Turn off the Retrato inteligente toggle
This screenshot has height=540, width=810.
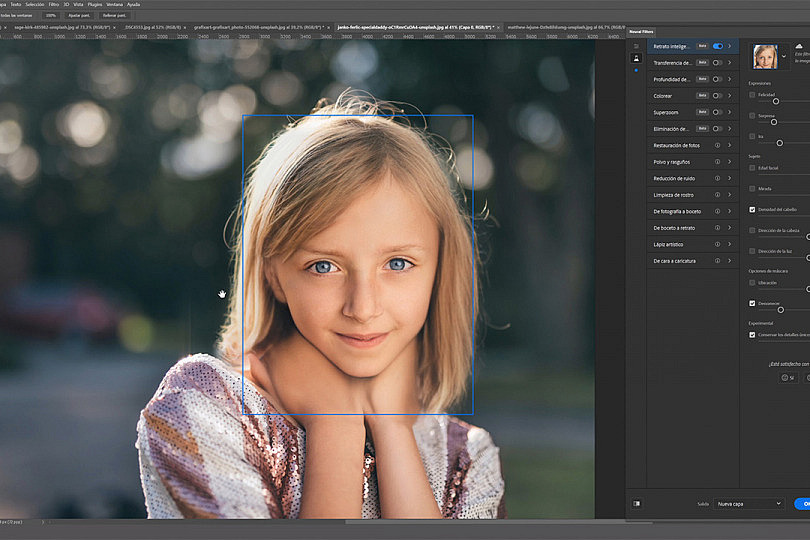[717, 46]
